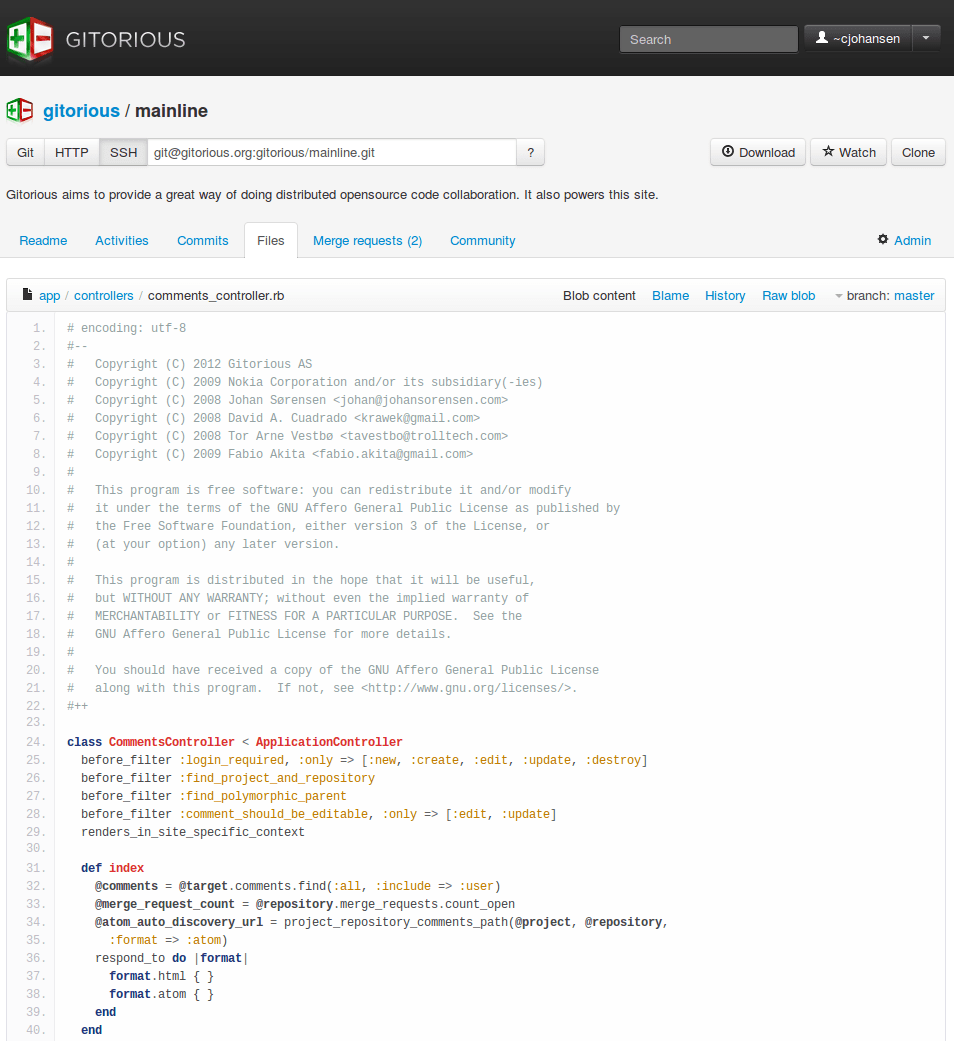Click the 'def index' method name
Screen dimensions: 954x1041
[x=126, y=868]
